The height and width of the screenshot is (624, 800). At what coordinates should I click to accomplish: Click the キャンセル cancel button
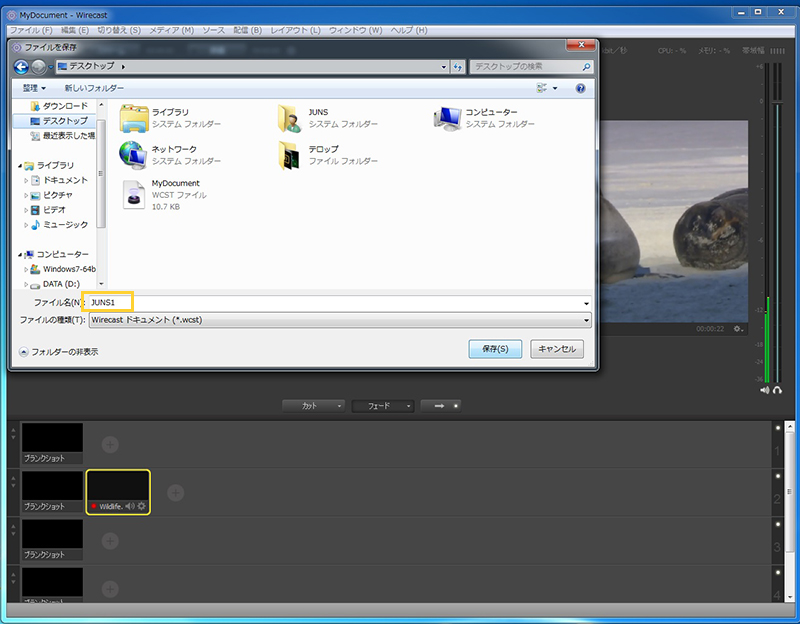pos(557,349)
